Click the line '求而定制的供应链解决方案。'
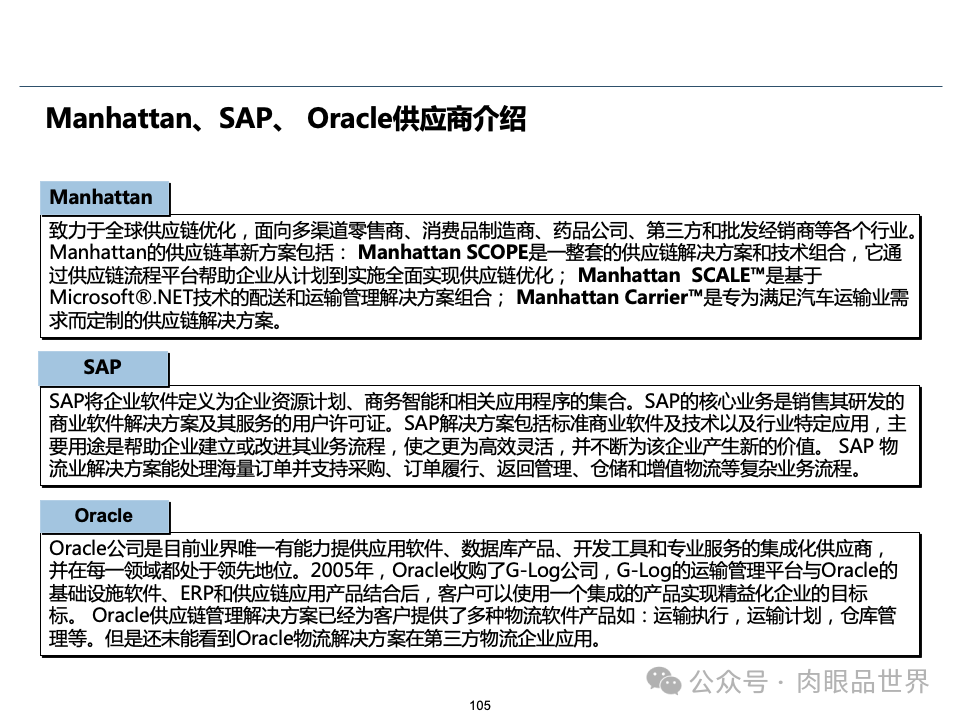This screenshot has width=960, height=720. [166, 320]
